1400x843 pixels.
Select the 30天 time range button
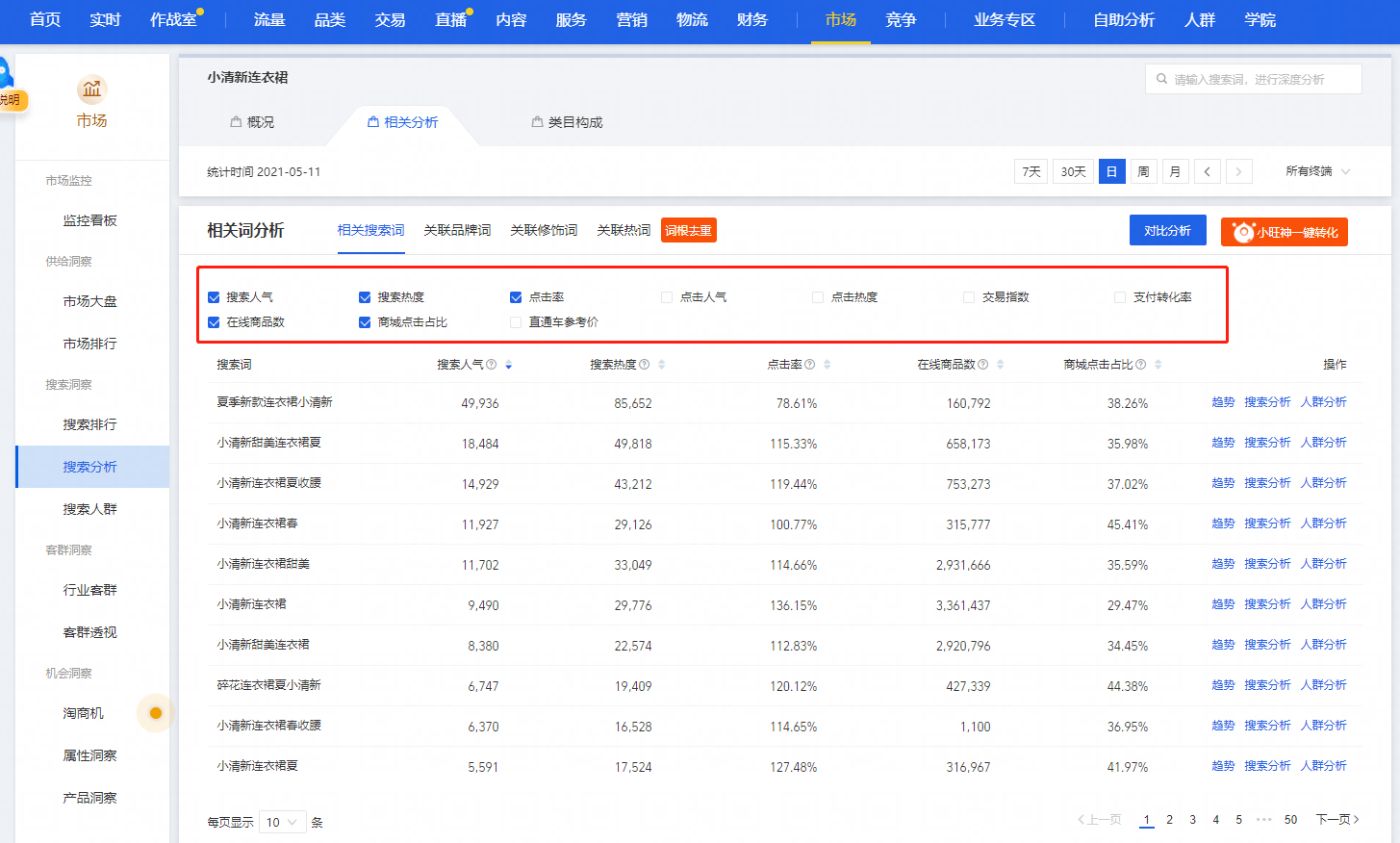pyautogui.click(x=1074, y=171)
